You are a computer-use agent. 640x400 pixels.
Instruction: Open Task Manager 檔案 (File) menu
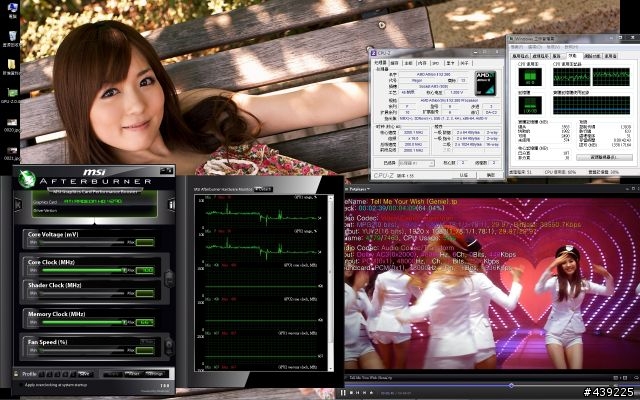517,47
